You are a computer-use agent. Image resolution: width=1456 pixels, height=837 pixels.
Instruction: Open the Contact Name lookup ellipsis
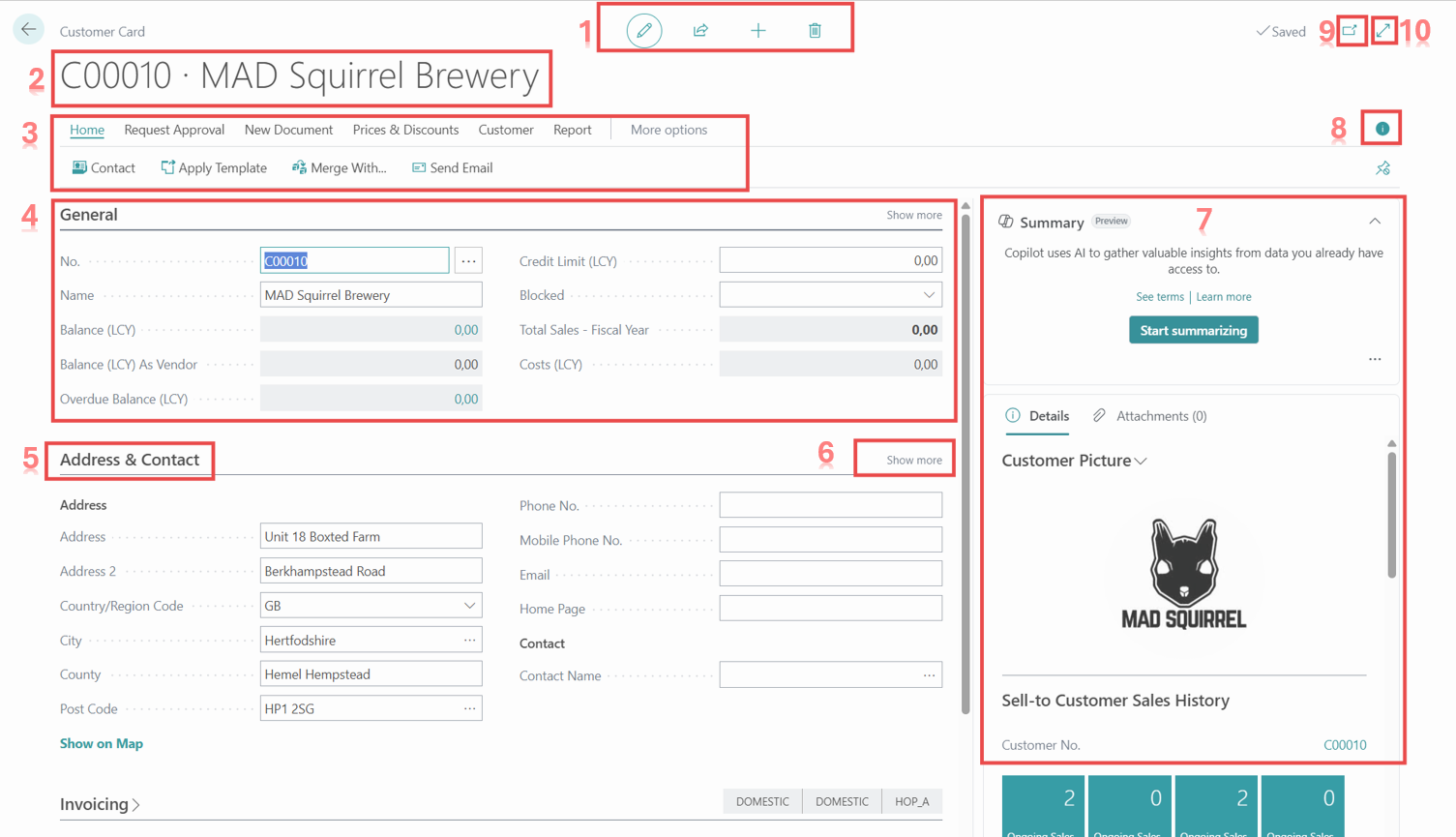point(929,675)
